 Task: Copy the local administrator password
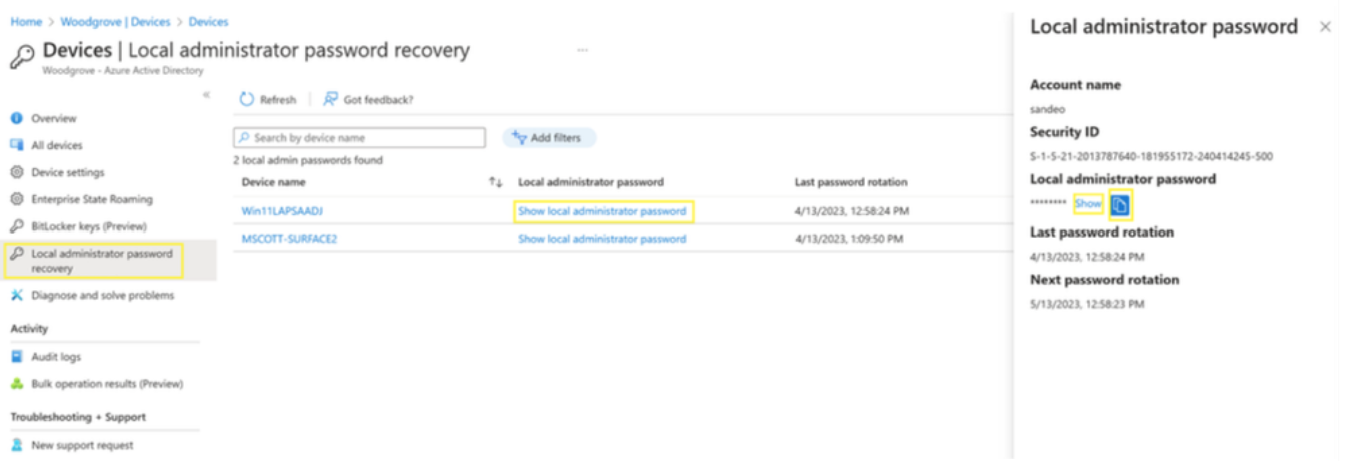[1120, 204]
